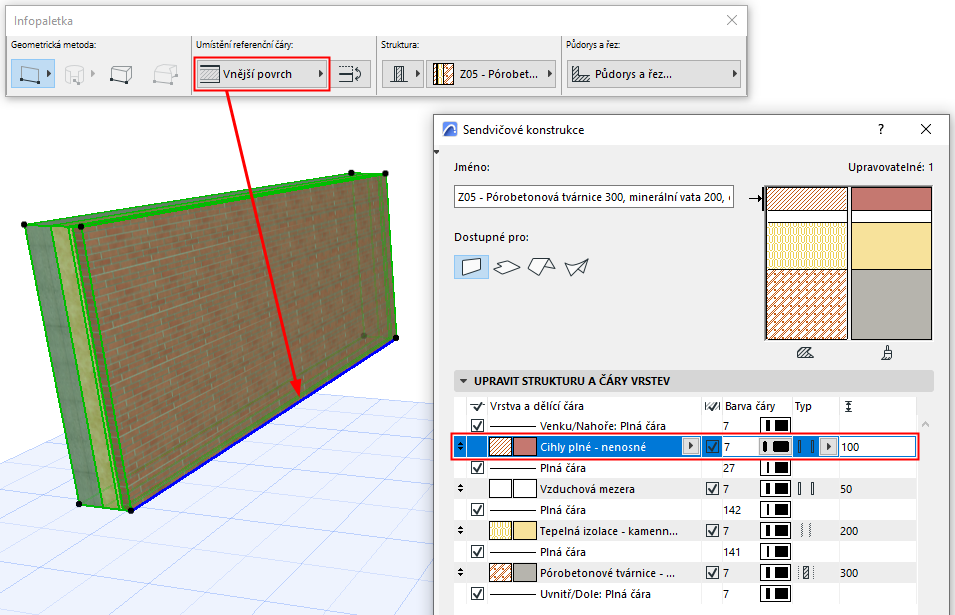Click the Vrstva a dělící čára column header

pyautogui.click(x=537, y=406)
